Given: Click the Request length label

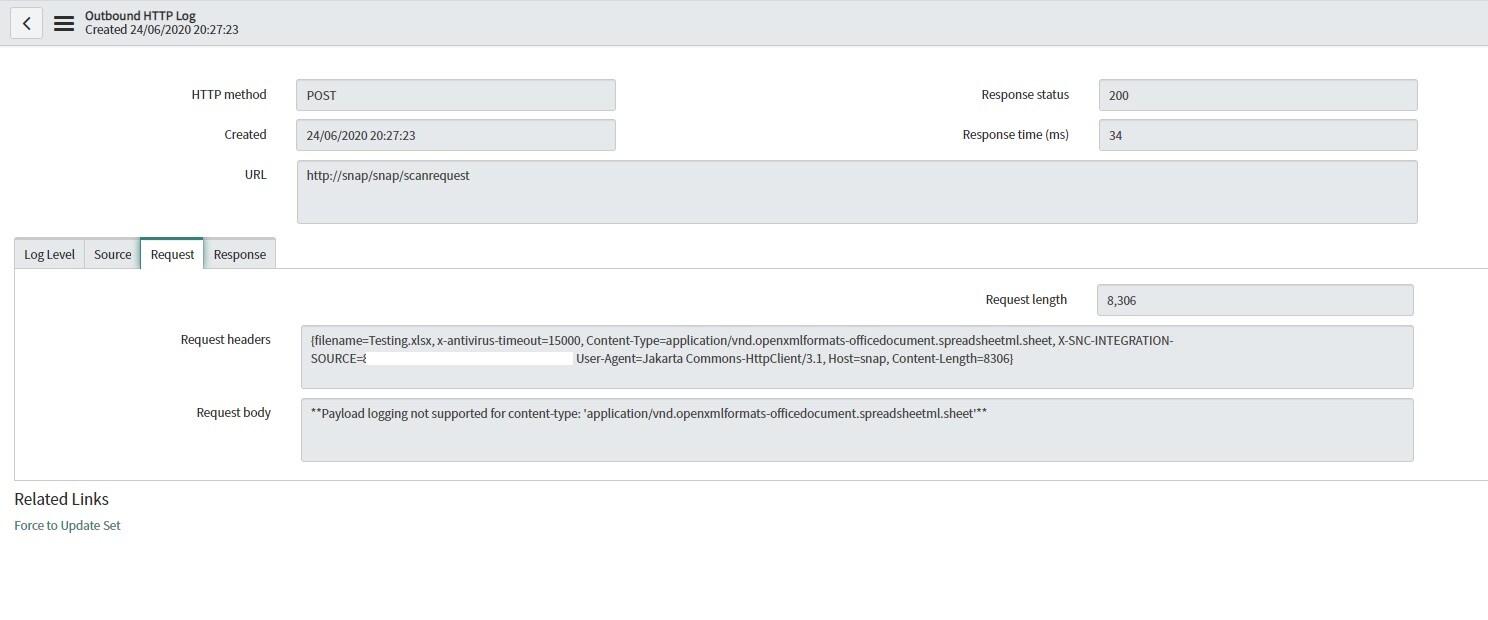Looking at the screenshot, I should (x=1026, y=299).
